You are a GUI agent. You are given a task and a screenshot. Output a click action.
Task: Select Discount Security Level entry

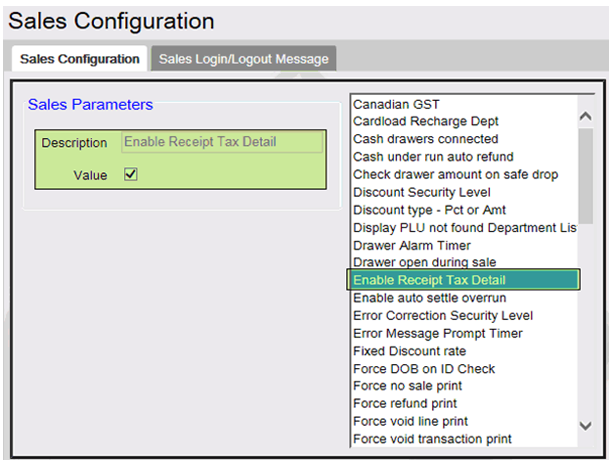pyautogui.click(x=421, y=192)
